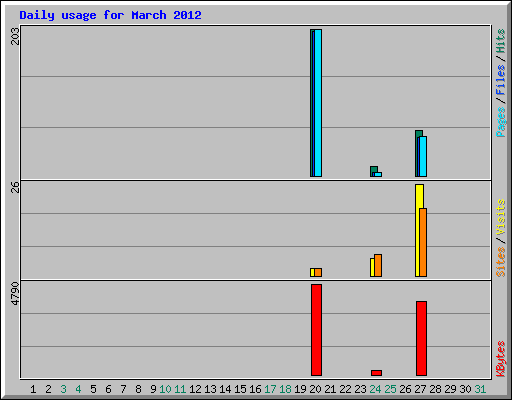Click day 29 on the x-axis
Image resolution: width=512 pixels, height=400 pixels.
pos(450,389)
